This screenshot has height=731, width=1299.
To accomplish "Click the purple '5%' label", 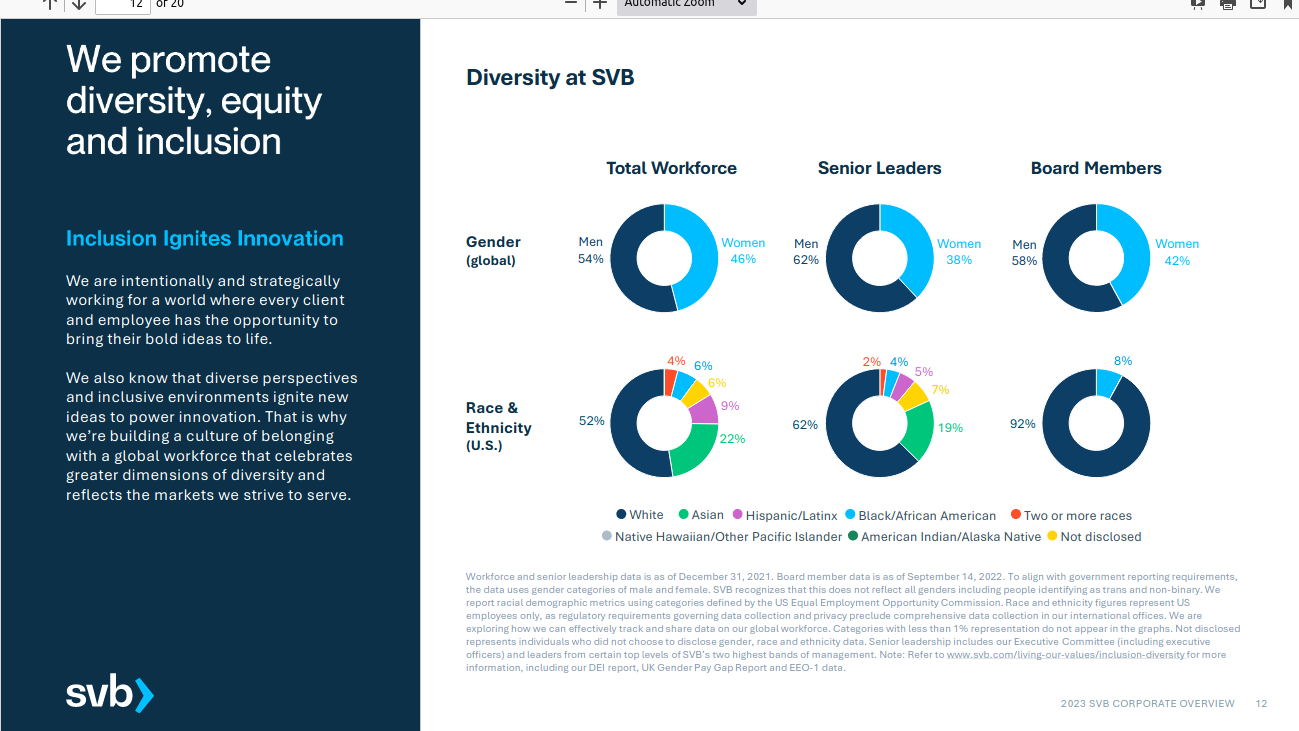I will point(923,372).
